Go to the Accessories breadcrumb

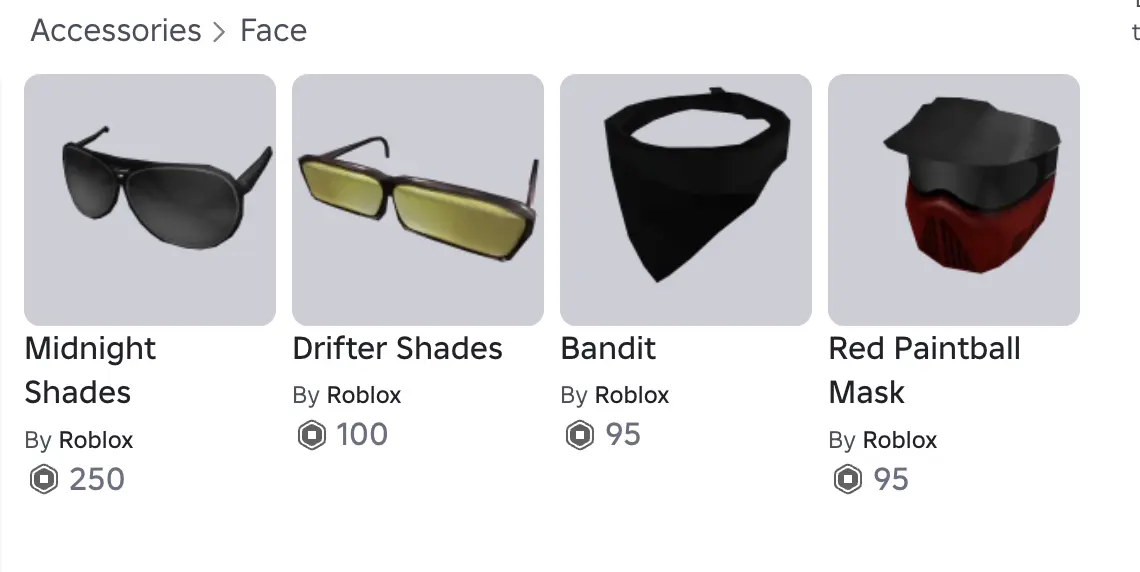pyautogui.click(x=116, y=31)
